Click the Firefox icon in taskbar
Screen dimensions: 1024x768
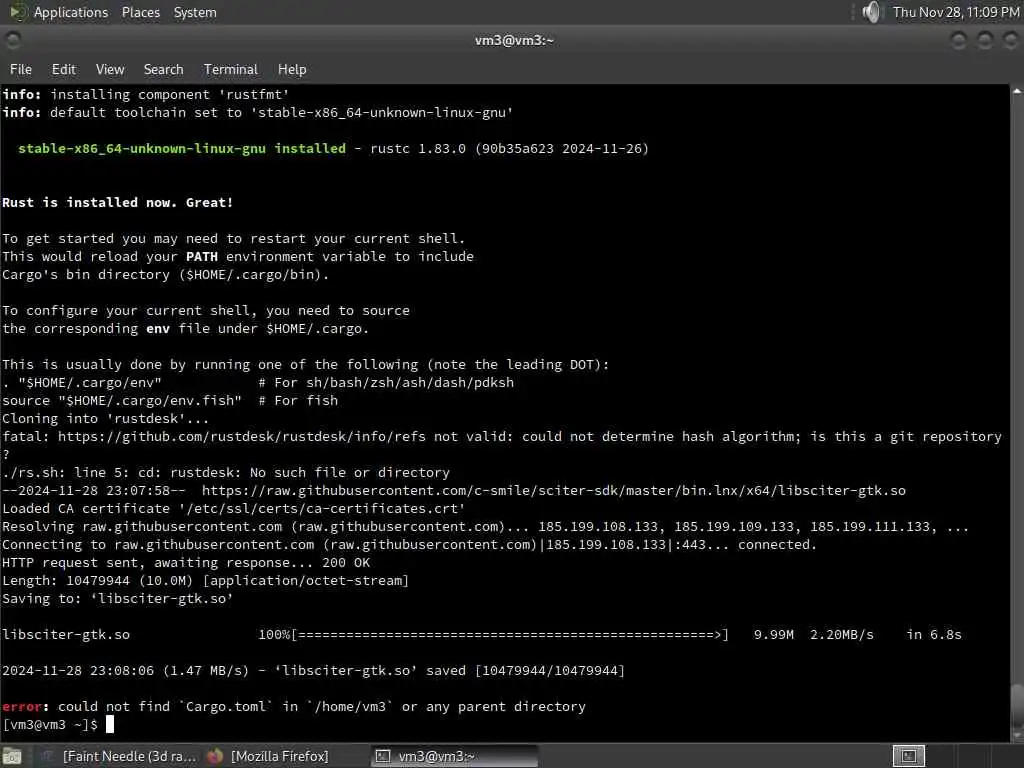pyautogui.click(x=214, y=756)
